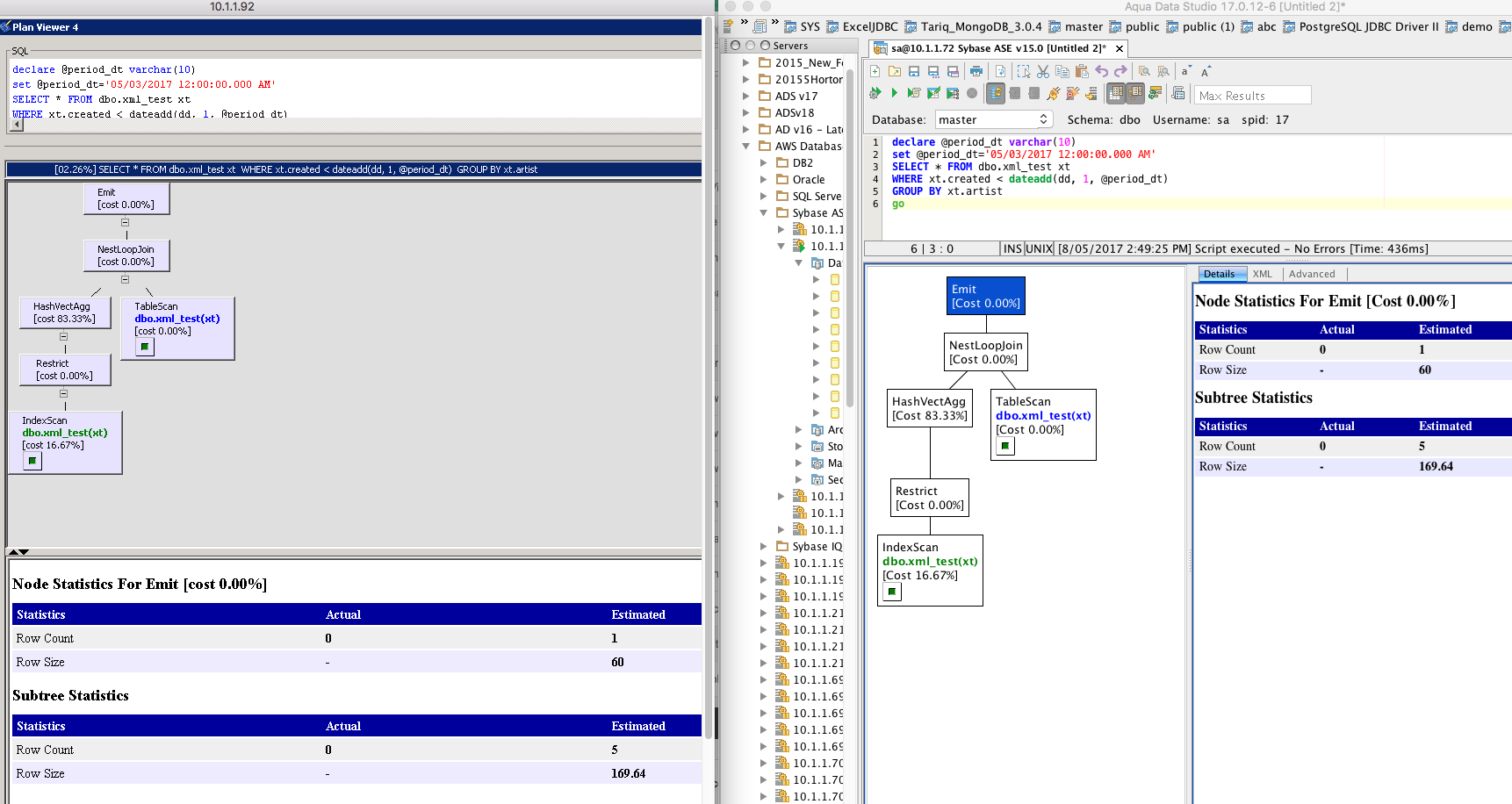Open the Database master dropdown

pyautogui.click(x=992, y=119)
